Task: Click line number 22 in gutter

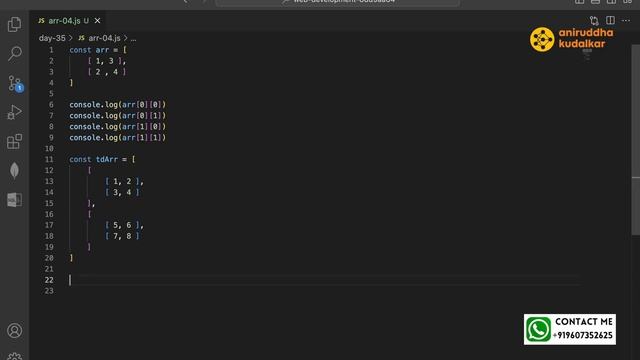Action: (49, 280)
